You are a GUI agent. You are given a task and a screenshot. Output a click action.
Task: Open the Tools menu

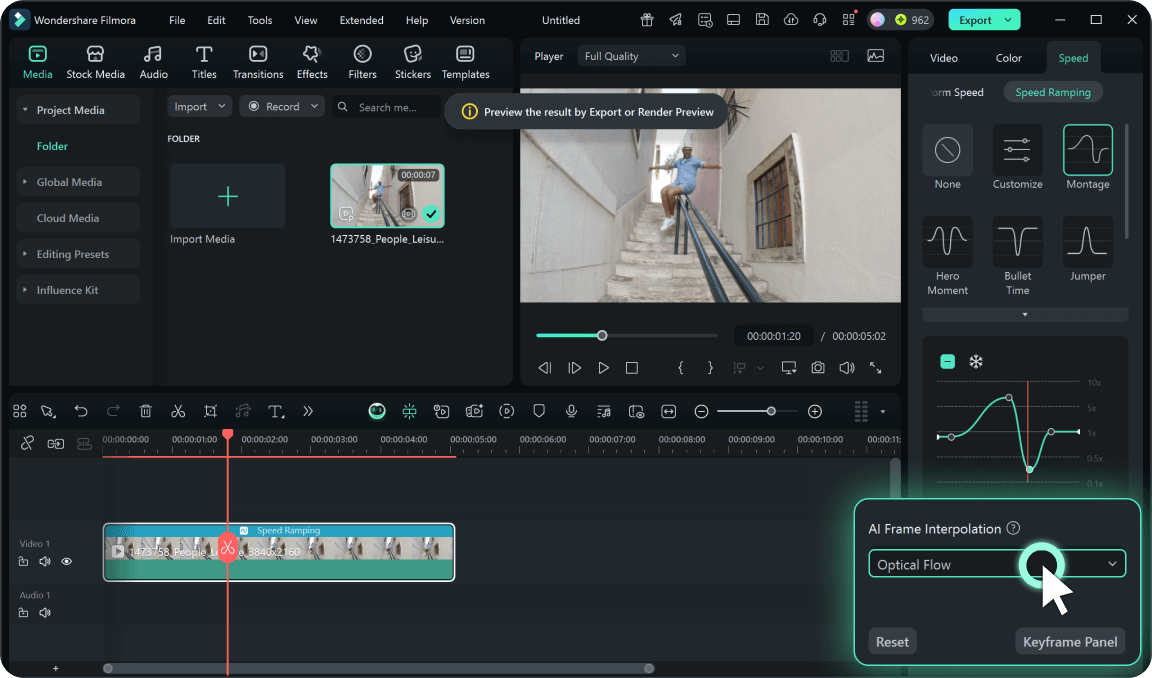tap(259, 20)
